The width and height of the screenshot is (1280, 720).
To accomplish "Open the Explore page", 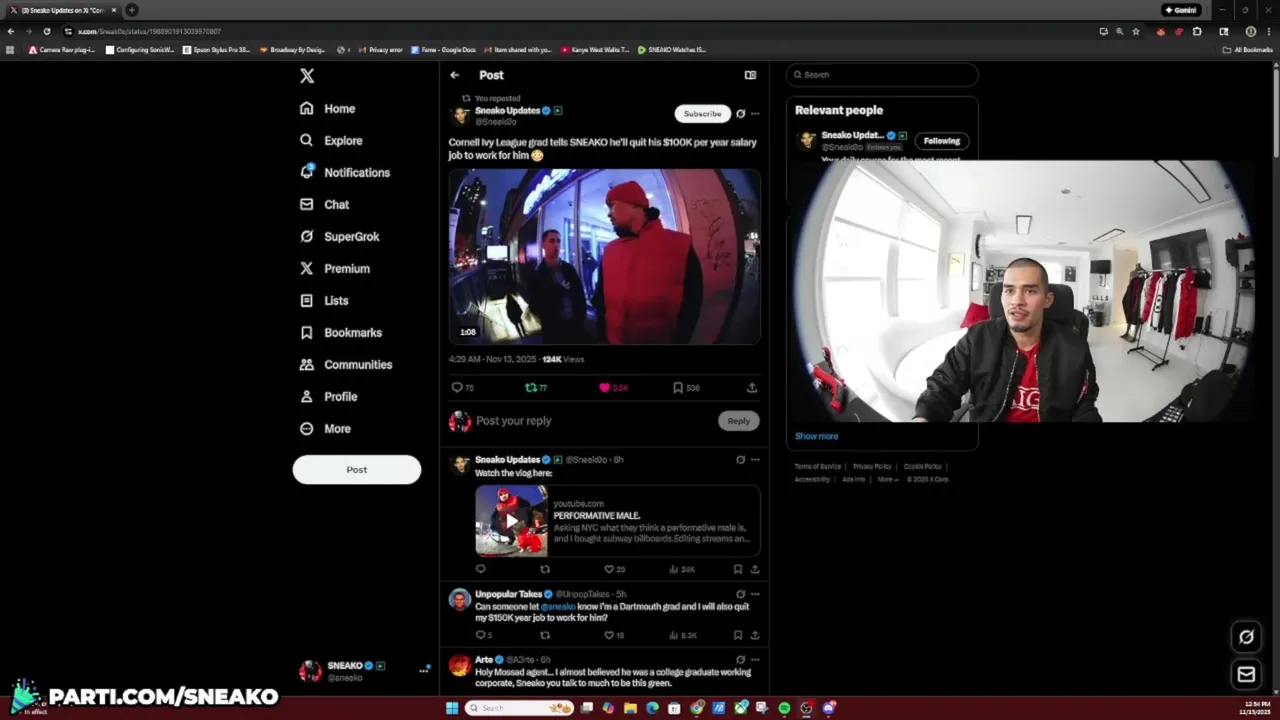I will point(332,140).
